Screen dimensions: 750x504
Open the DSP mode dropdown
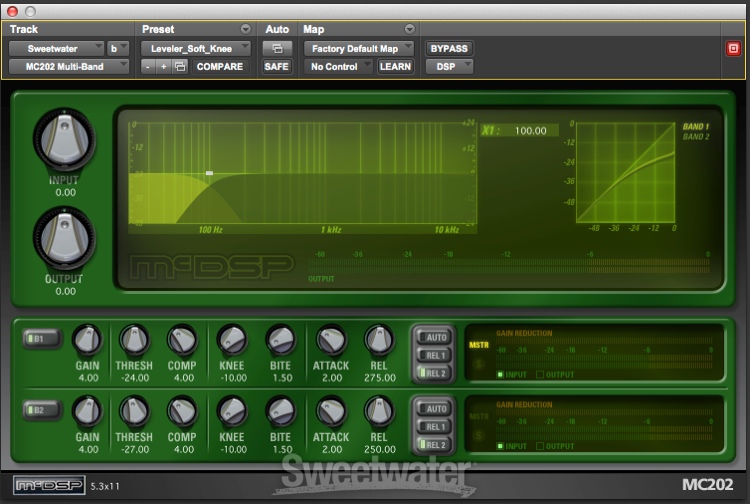coord(449,66)
